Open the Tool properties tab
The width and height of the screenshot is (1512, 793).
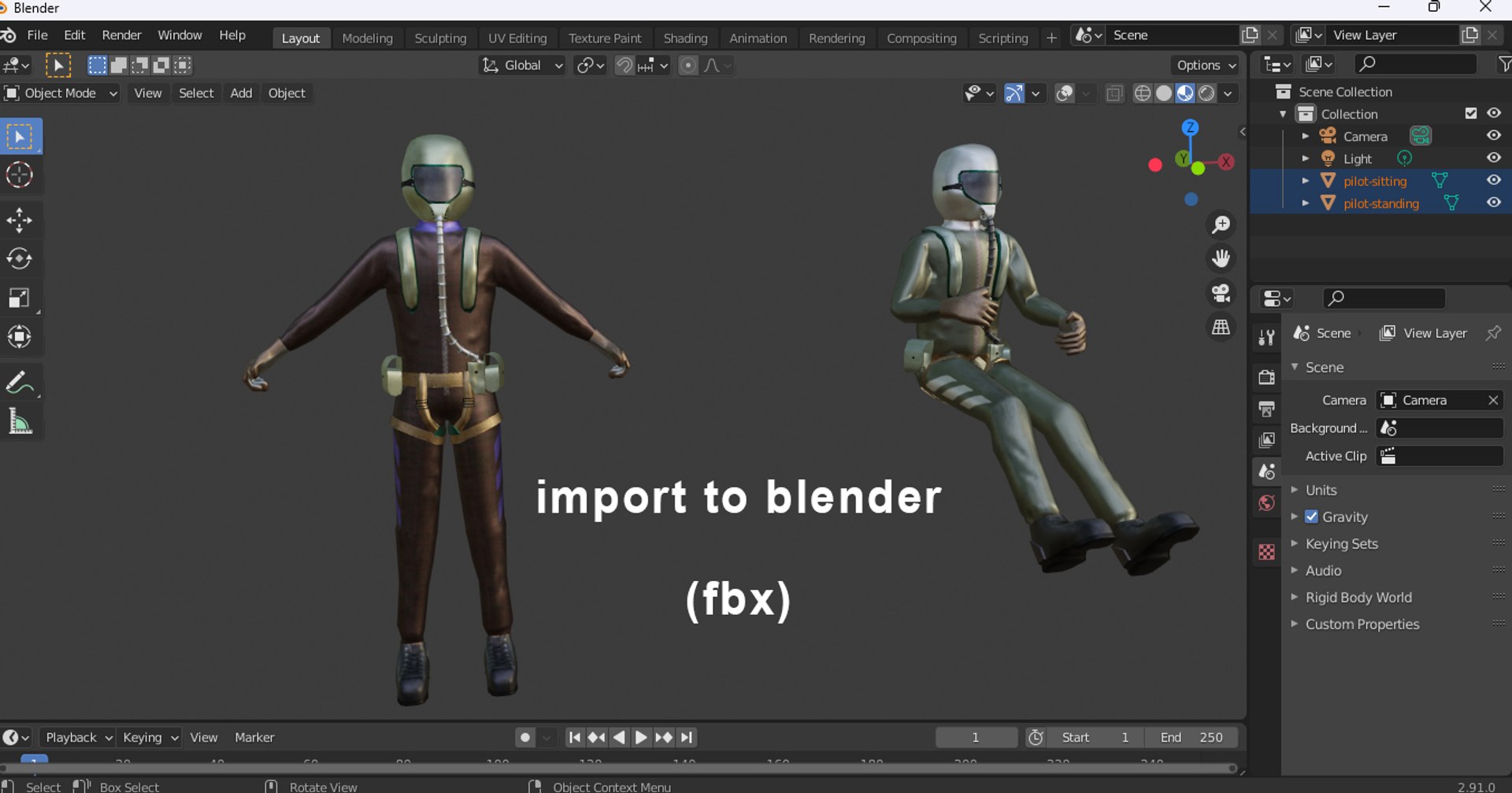[x=1266, y=338]
